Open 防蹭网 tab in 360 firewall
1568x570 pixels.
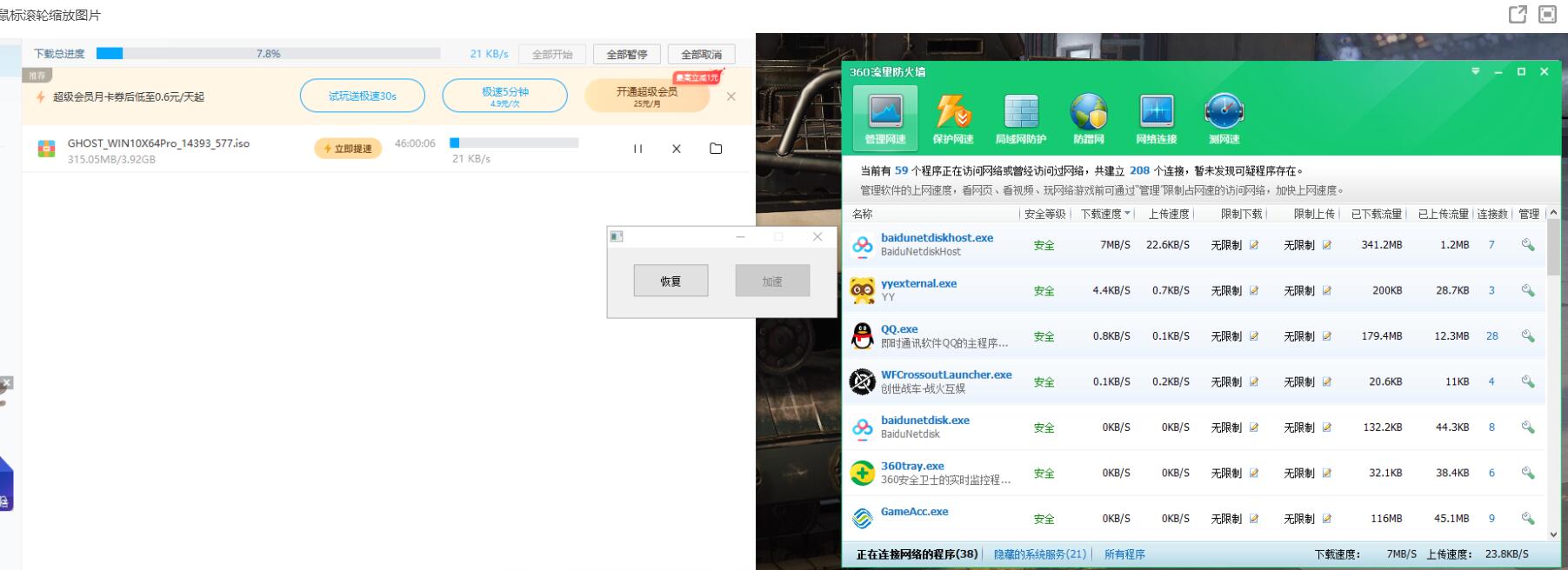click(x=1089, y=119)
